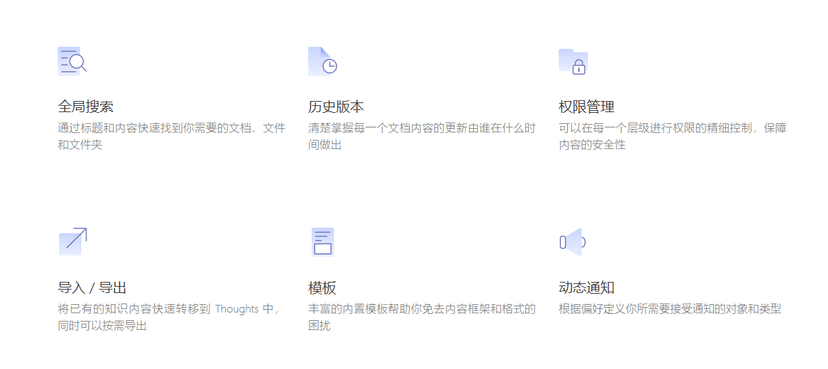
Task: Select the 动态通知 heading
Action: coord(587,288)
